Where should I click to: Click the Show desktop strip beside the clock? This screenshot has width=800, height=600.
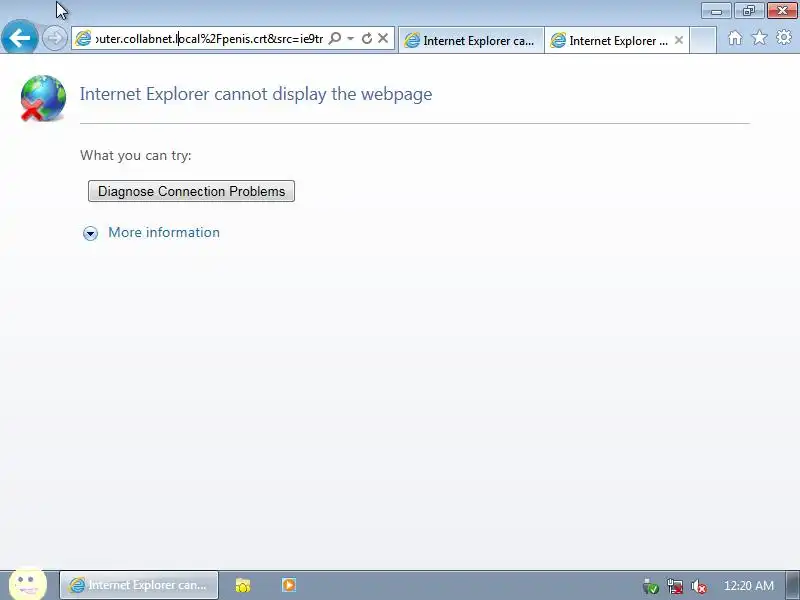(x=793, y=585)
